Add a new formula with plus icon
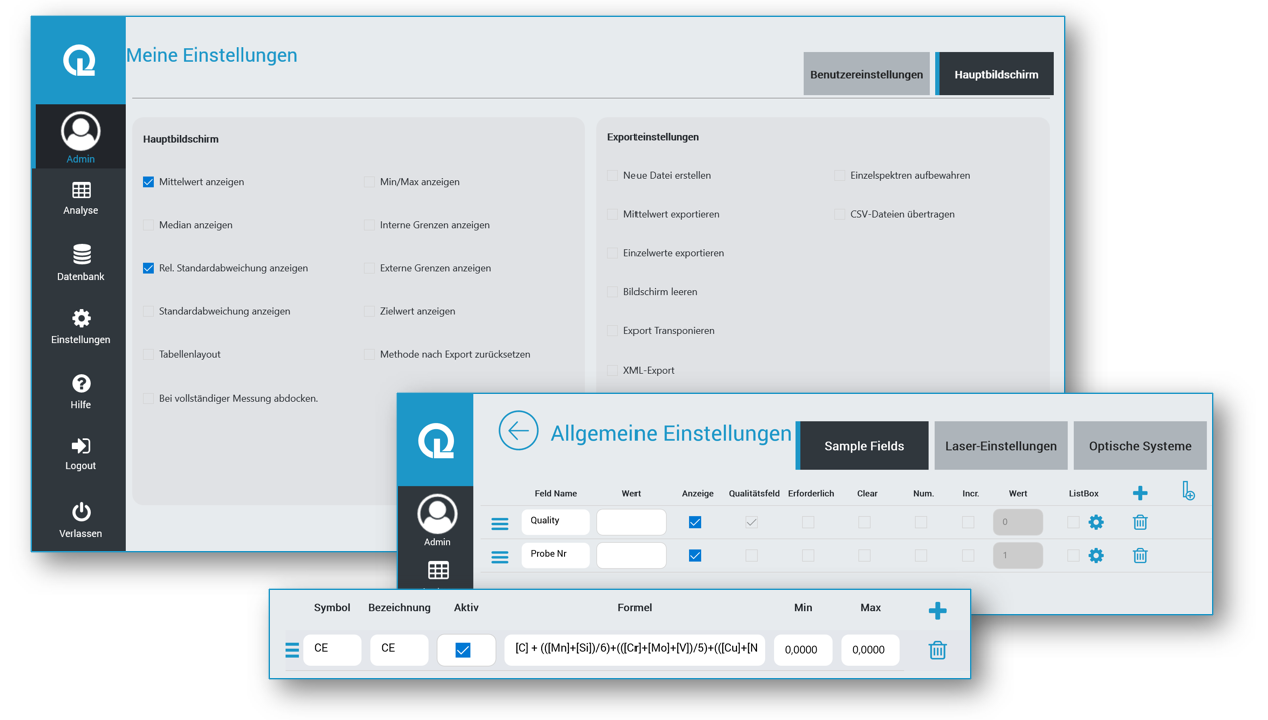Viewport: 1268px width, 720px height. pos(937,610)
